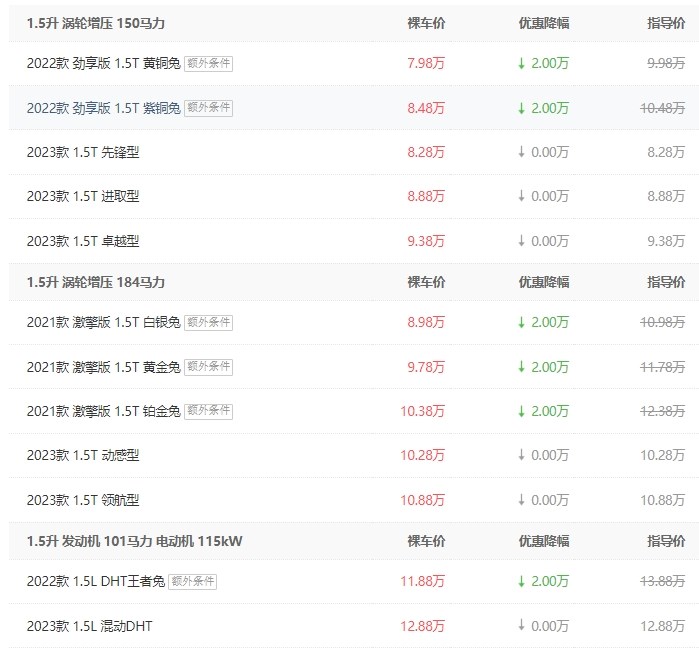Open the 2022款 1.5L DHT王者兔 model link
This screenshot has height=653, width=699.
96,581
